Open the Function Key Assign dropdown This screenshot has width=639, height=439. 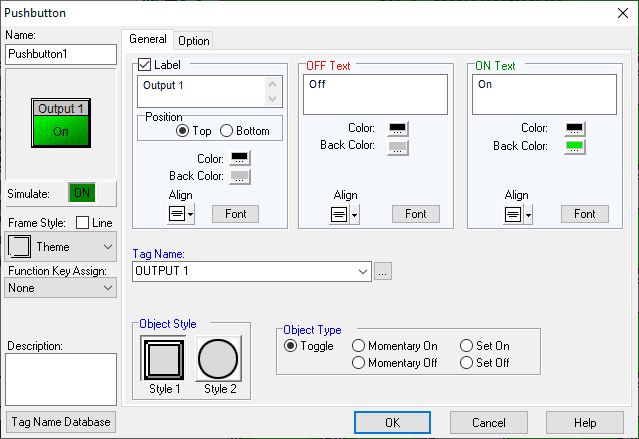point(61,288)
